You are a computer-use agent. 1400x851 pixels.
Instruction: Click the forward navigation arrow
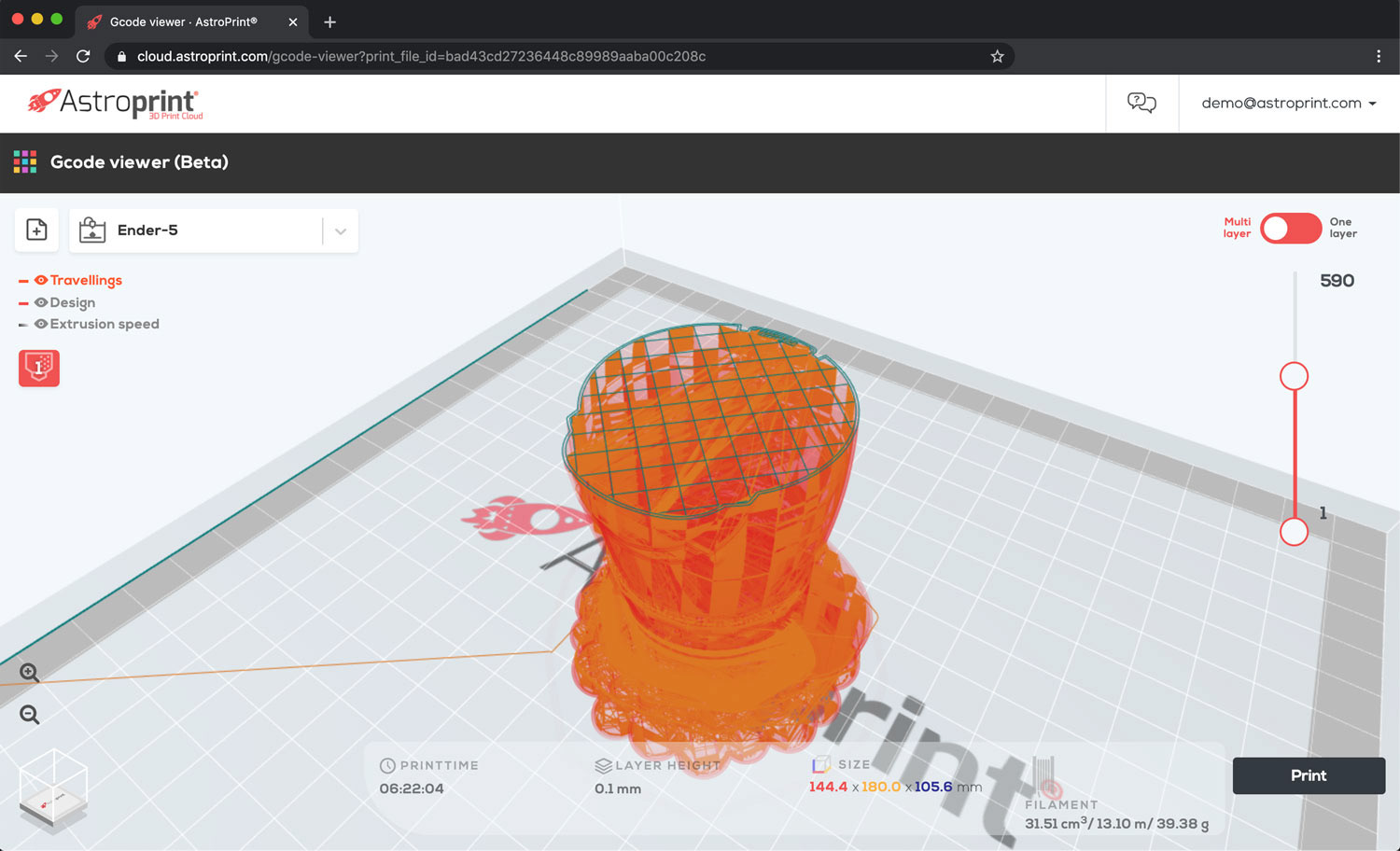click(x=51, y=56)
